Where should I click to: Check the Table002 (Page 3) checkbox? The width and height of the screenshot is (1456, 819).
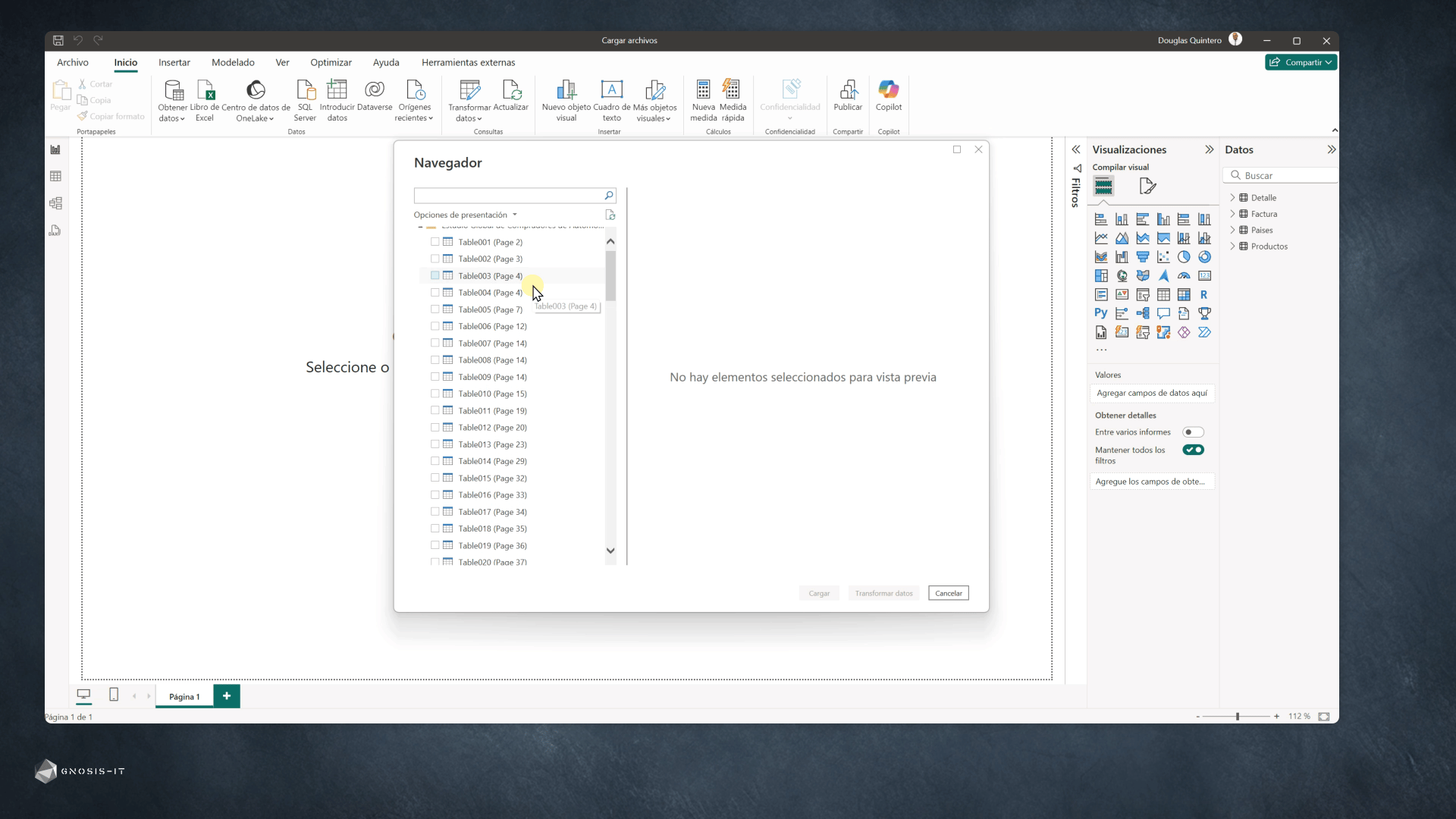[x=435, y=259]
